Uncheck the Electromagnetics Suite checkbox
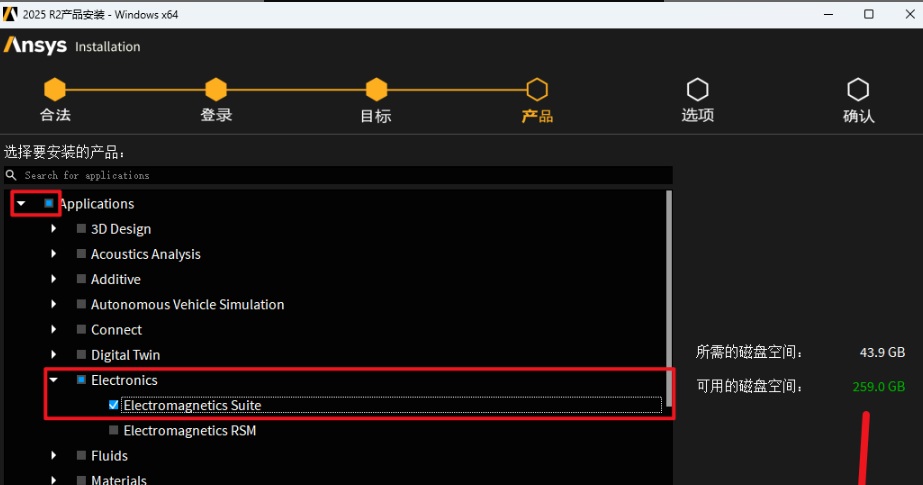Screen dimensions: 923x485 (114, 405)
